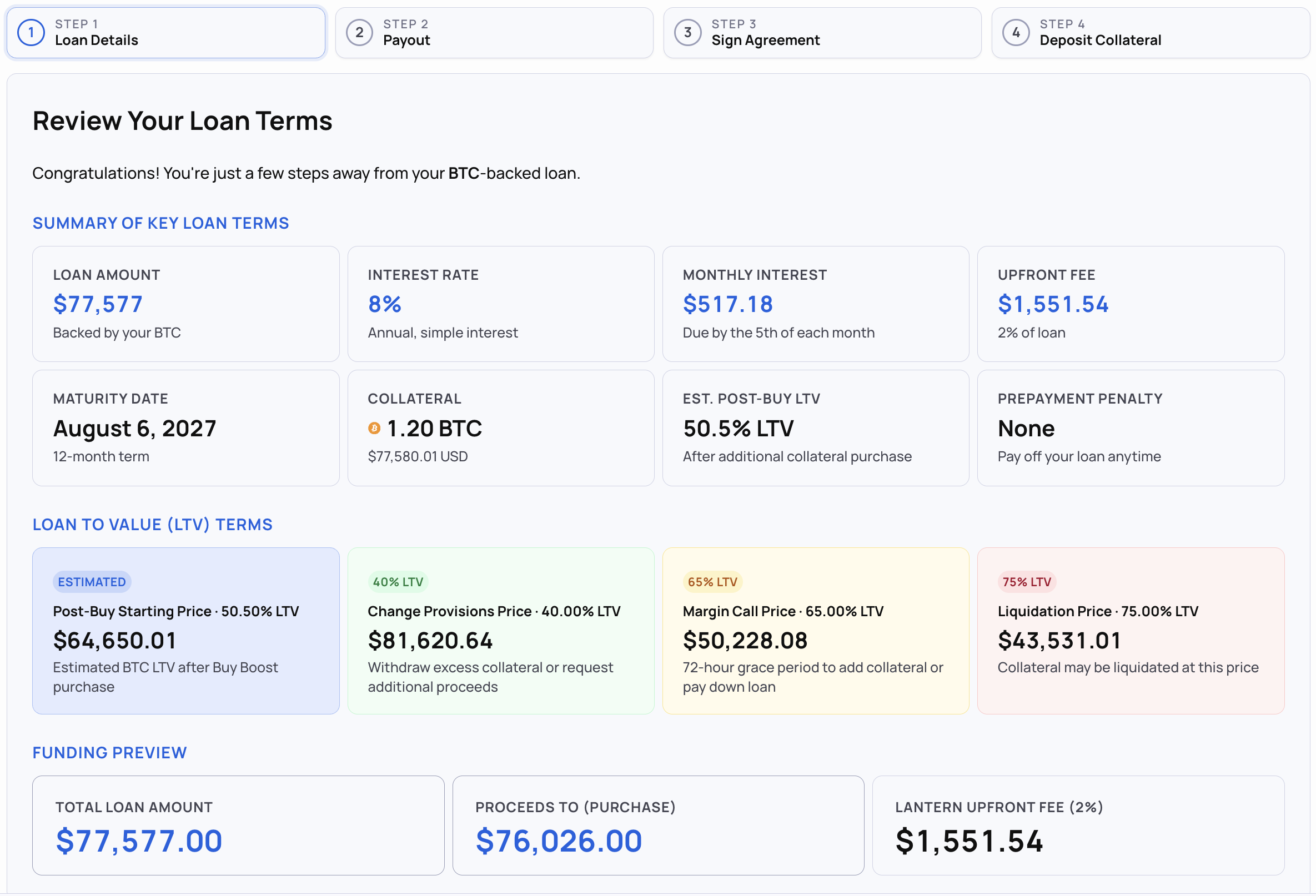Click the step 4 circled number icon
Image resolution: width=1316 pixels, height=896 pixels.
[1017, 32]
